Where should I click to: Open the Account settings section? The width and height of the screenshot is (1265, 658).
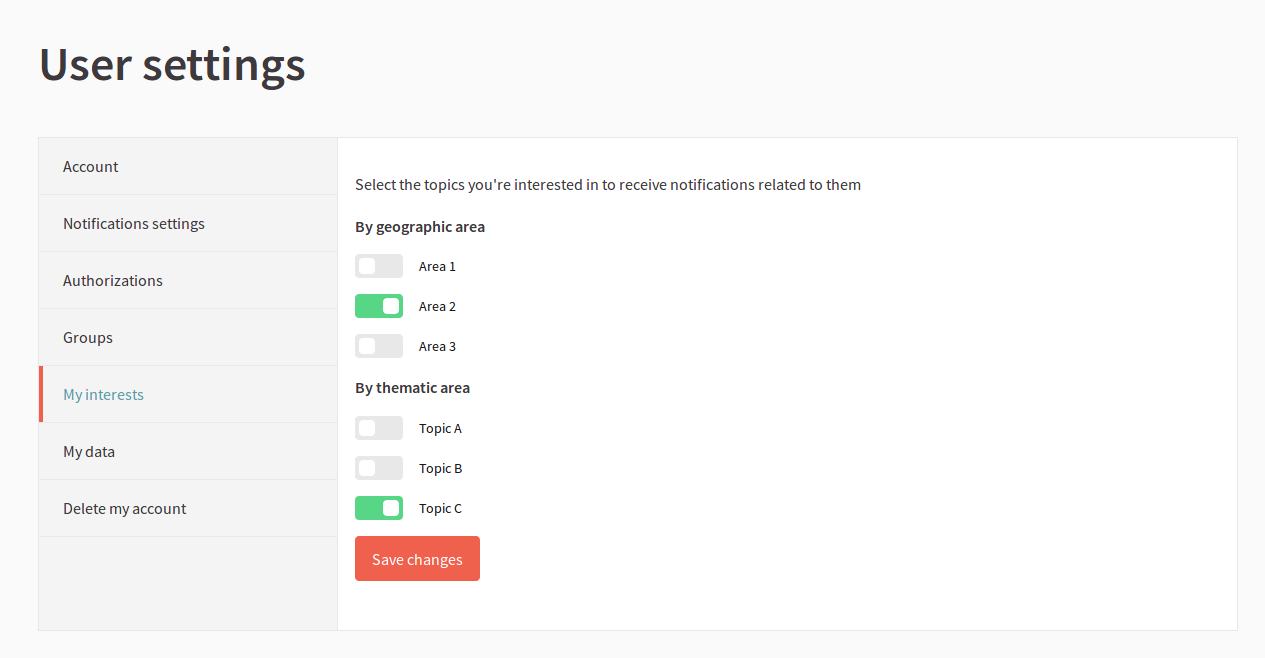click(90, 166)
